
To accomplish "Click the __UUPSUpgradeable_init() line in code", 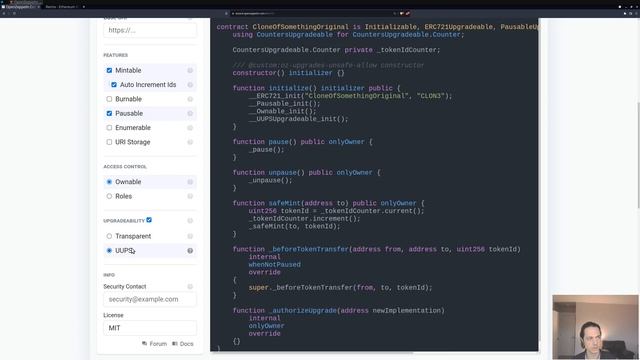I will pyautogui.click(x=298, y=119).
